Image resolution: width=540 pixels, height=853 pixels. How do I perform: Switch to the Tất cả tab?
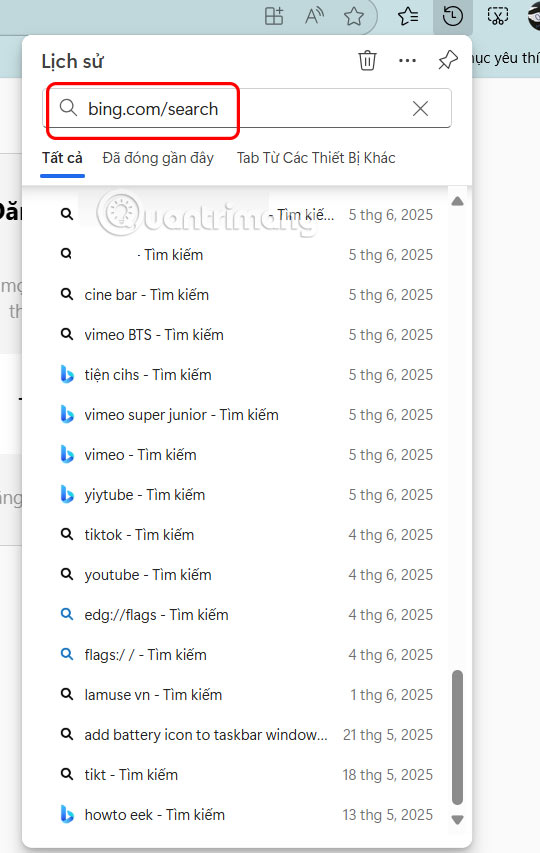(x=63, y=158)
